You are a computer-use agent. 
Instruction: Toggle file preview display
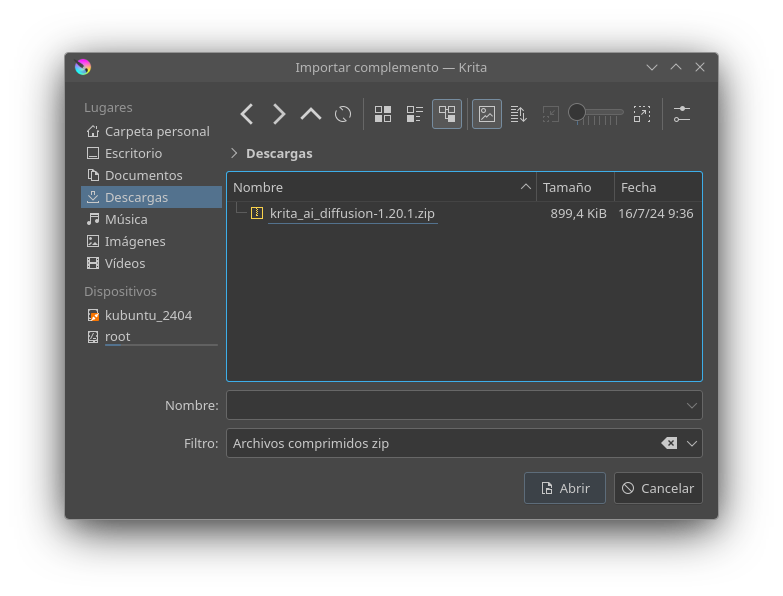tap(487, 114)
